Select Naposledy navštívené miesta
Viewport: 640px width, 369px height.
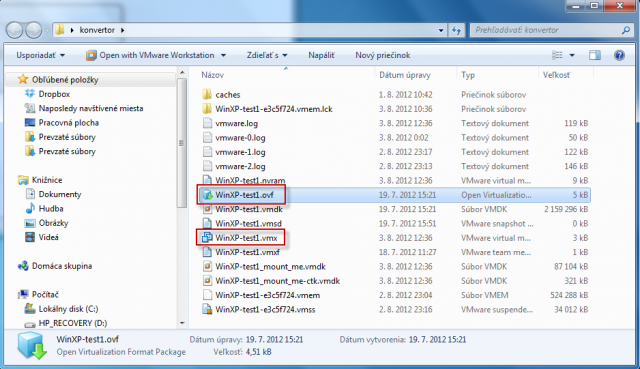point(91,108)
